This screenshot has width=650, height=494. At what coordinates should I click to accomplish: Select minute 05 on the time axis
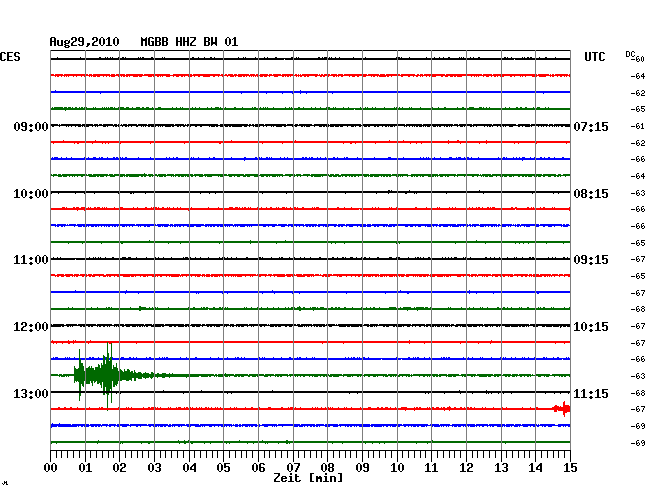click(223, 467)
